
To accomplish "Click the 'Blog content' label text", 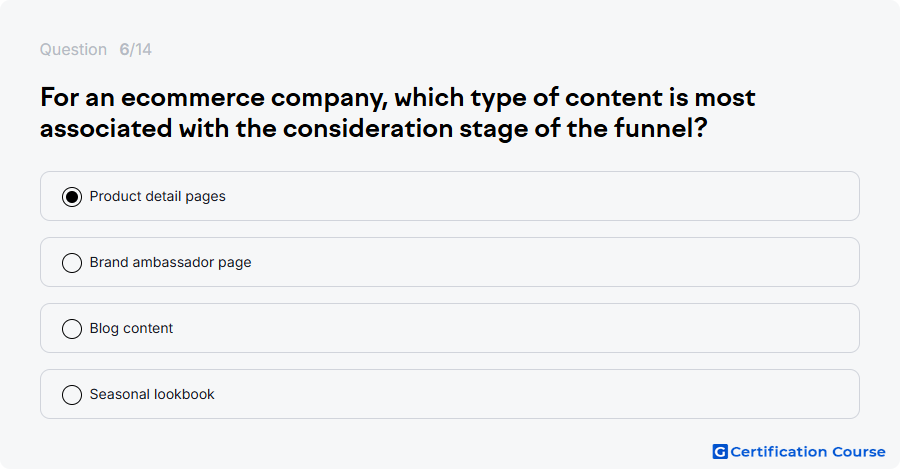I will click(x=131, y=328).
